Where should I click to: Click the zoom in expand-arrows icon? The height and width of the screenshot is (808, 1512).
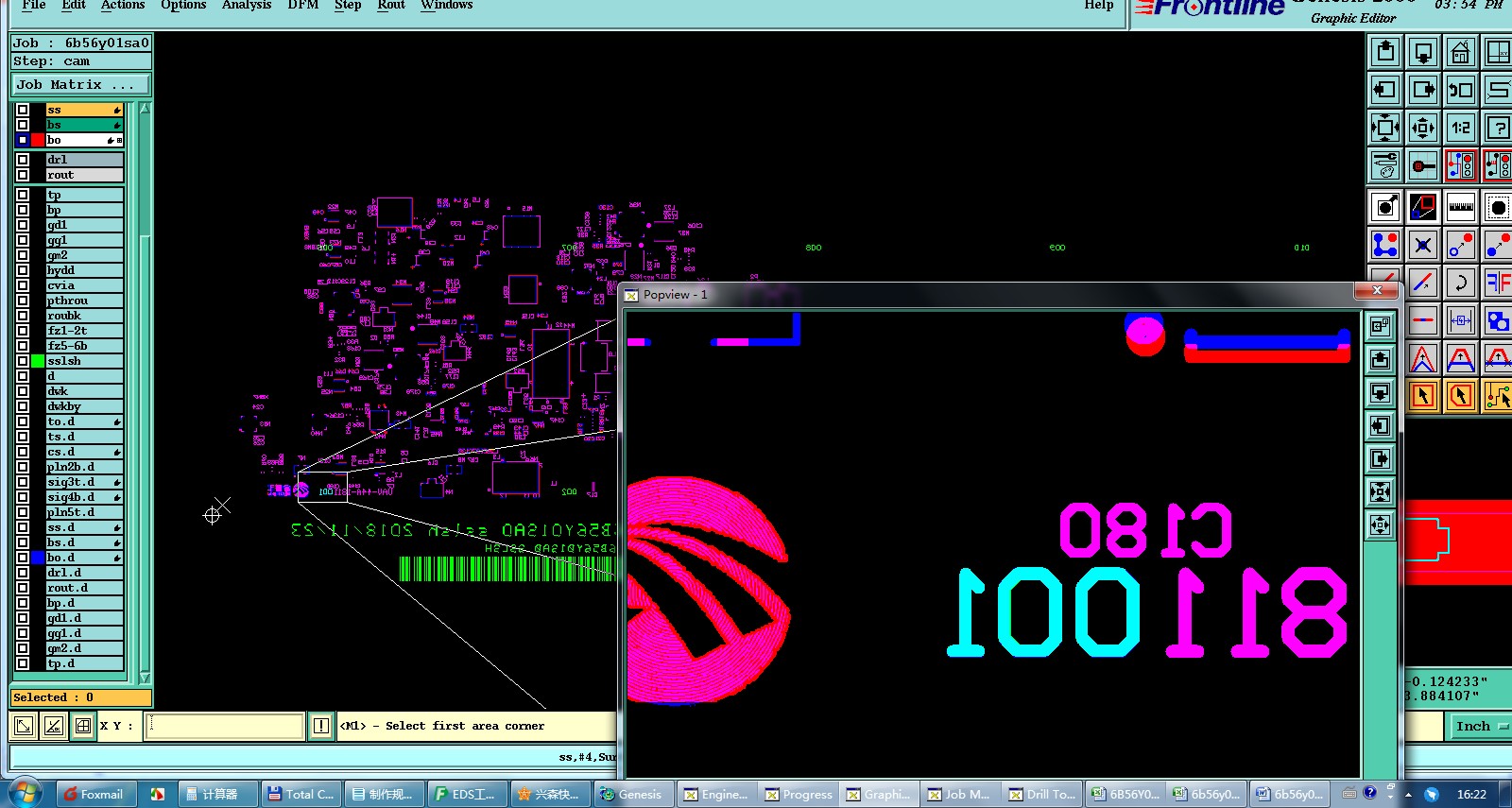point(1385,127)
